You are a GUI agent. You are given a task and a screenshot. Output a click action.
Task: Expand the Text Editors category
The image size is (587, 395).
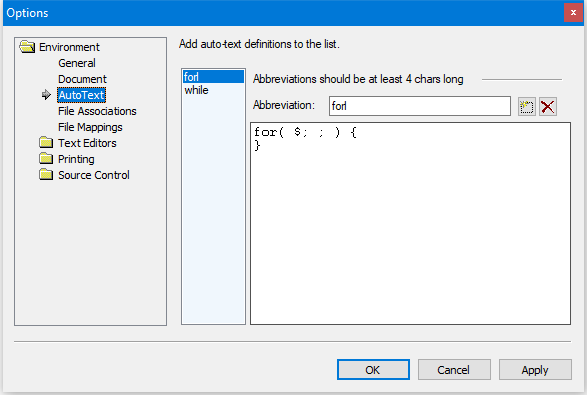87,143
